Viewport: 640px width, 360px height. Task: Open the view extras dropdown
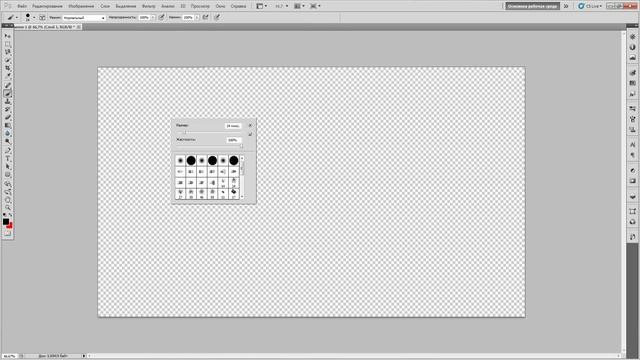[x=262, y=6]
